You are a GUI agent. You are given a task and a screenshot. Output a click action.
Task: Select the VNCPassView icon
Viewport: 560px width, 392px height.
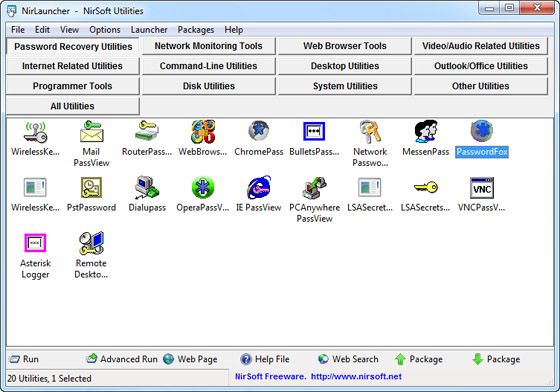tap(482, 188)
